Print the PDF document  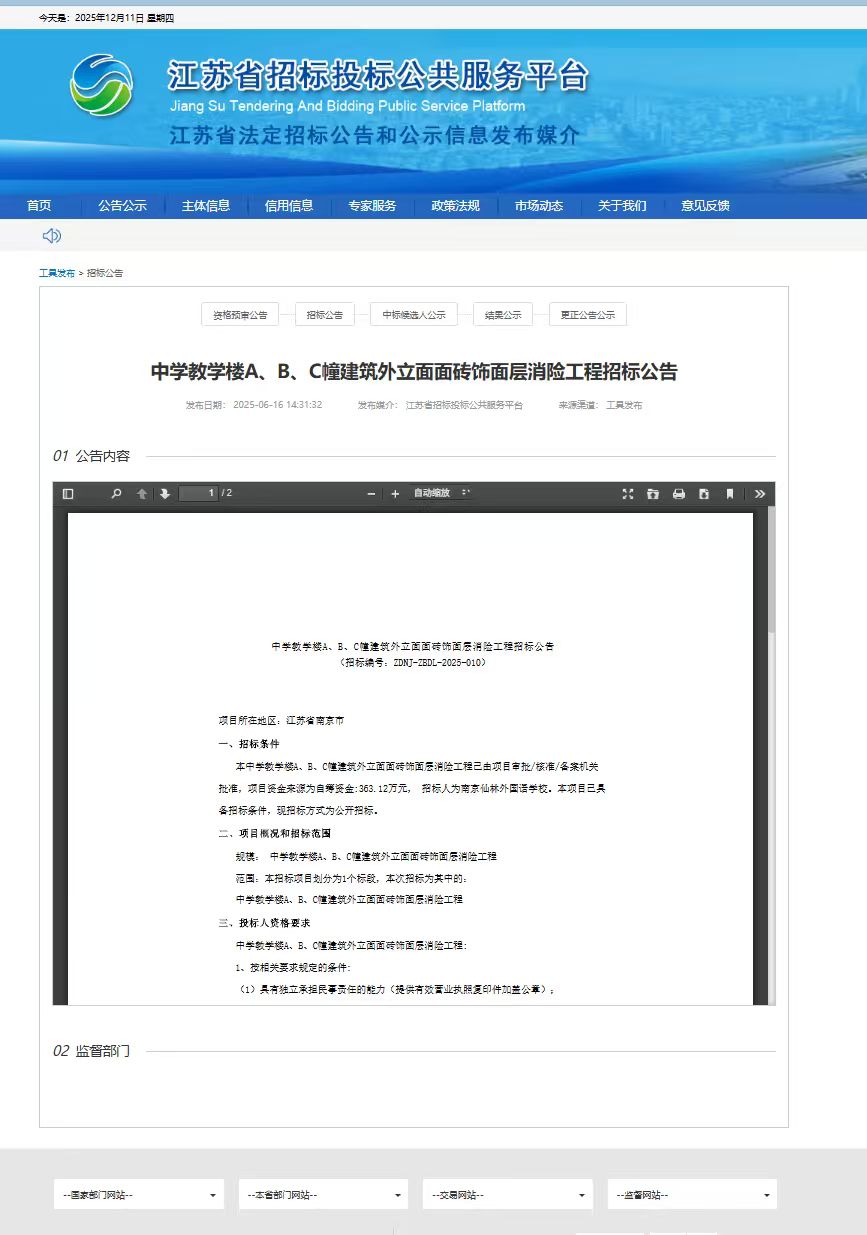point(679,494)
